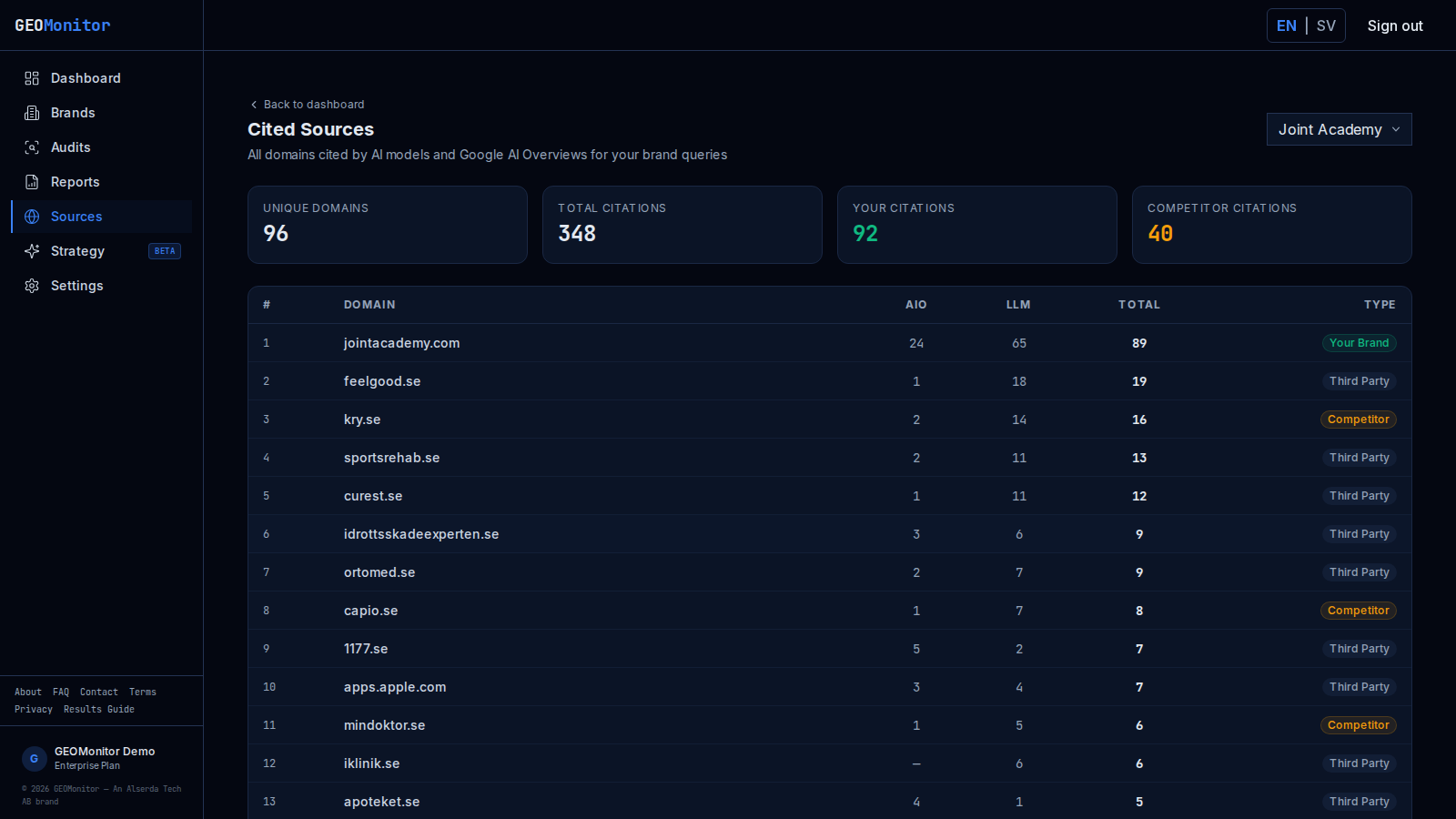Select the mindoktor.se domain
Image resolution: width=1456 pixels, height=819 pixels.
pyautogui.click(x=385, y=725)
